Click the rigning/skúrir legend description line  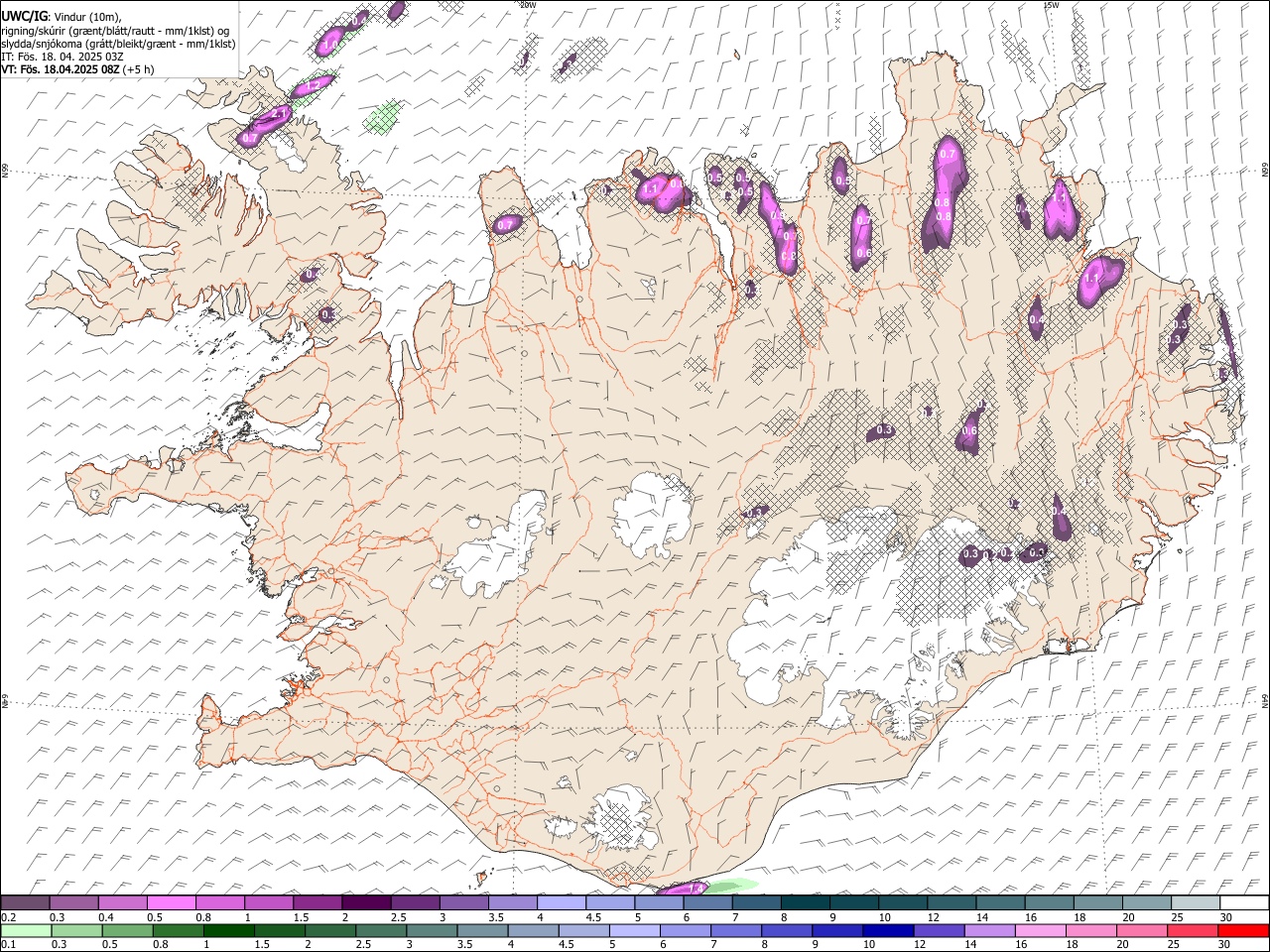click(x=115, y=31)
